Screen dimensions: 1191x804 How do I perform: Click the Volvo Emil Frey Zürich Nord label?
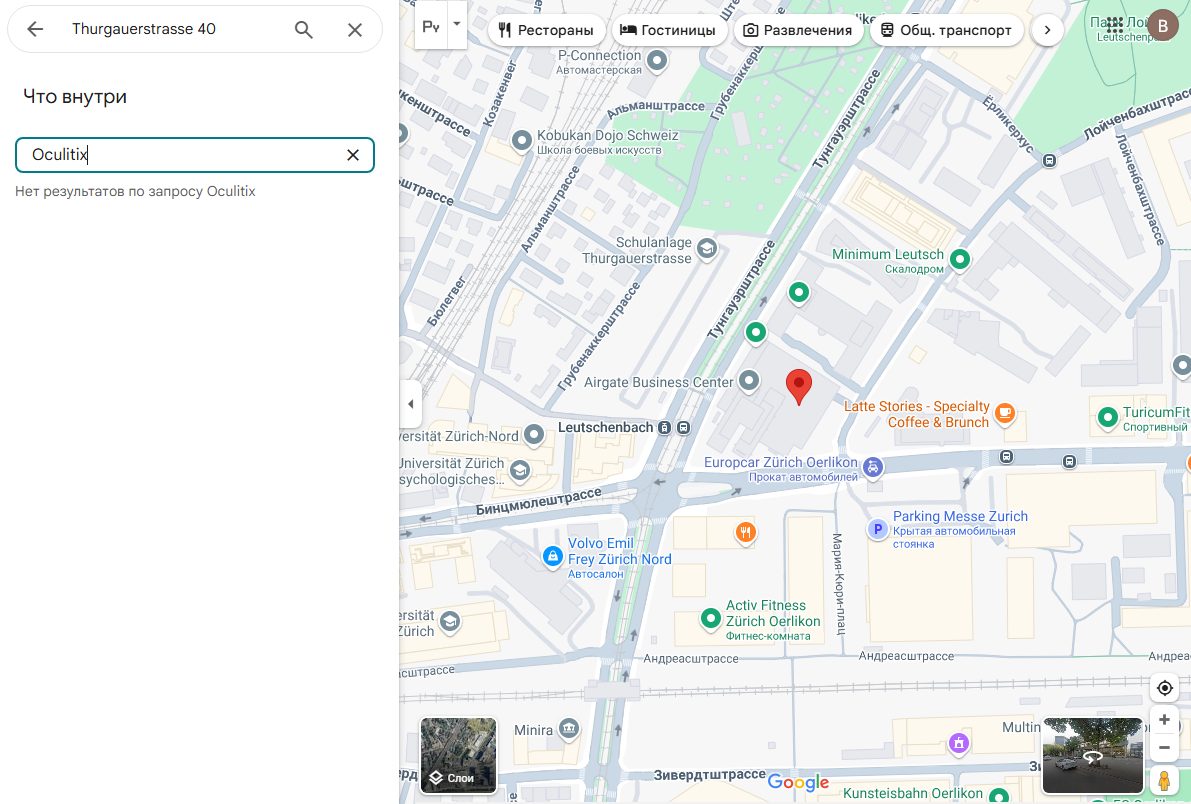[x=620, y=551]
